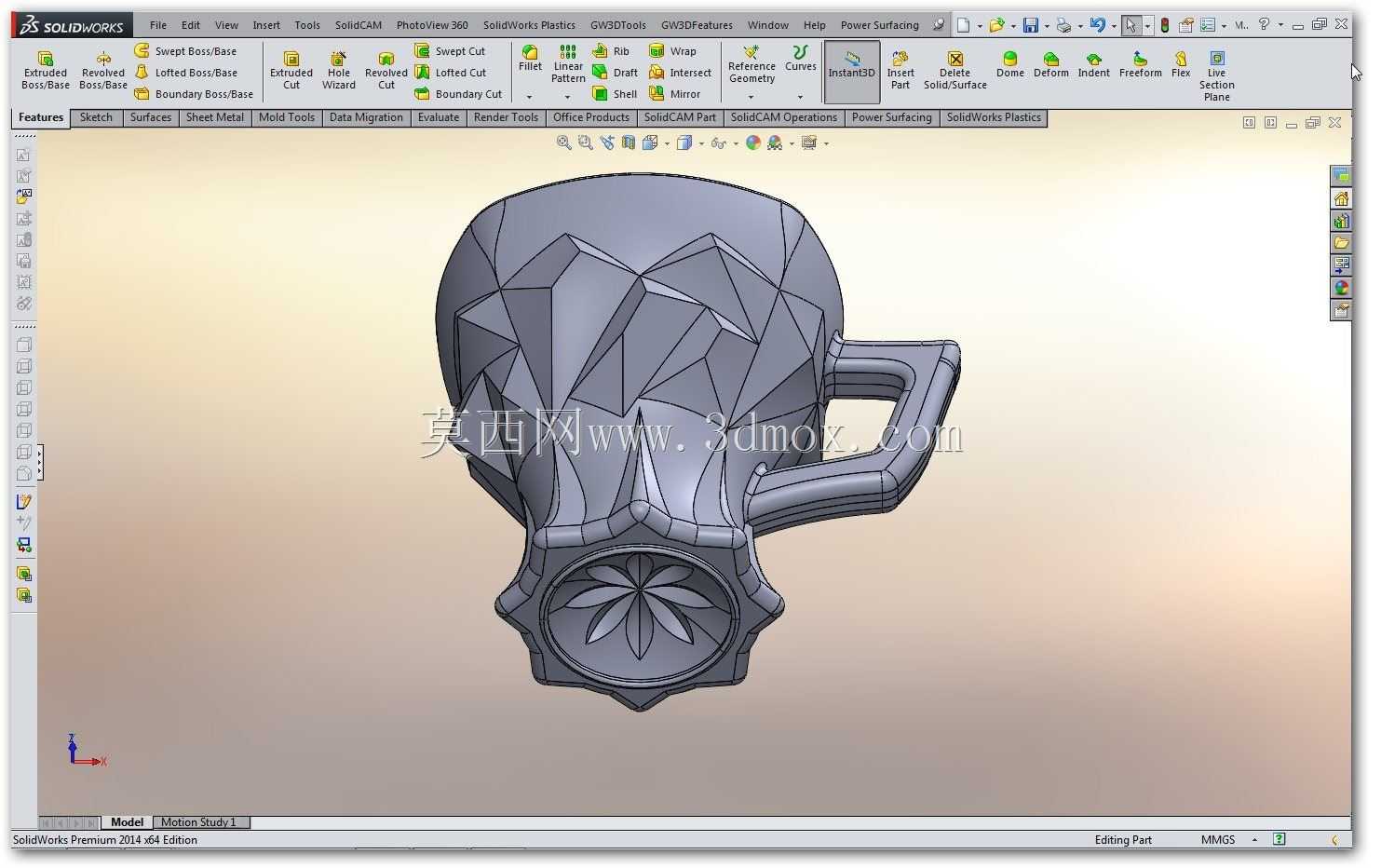Switch to the Evaluate tab
Screen dimensions: 1381x868
(439, 117)
